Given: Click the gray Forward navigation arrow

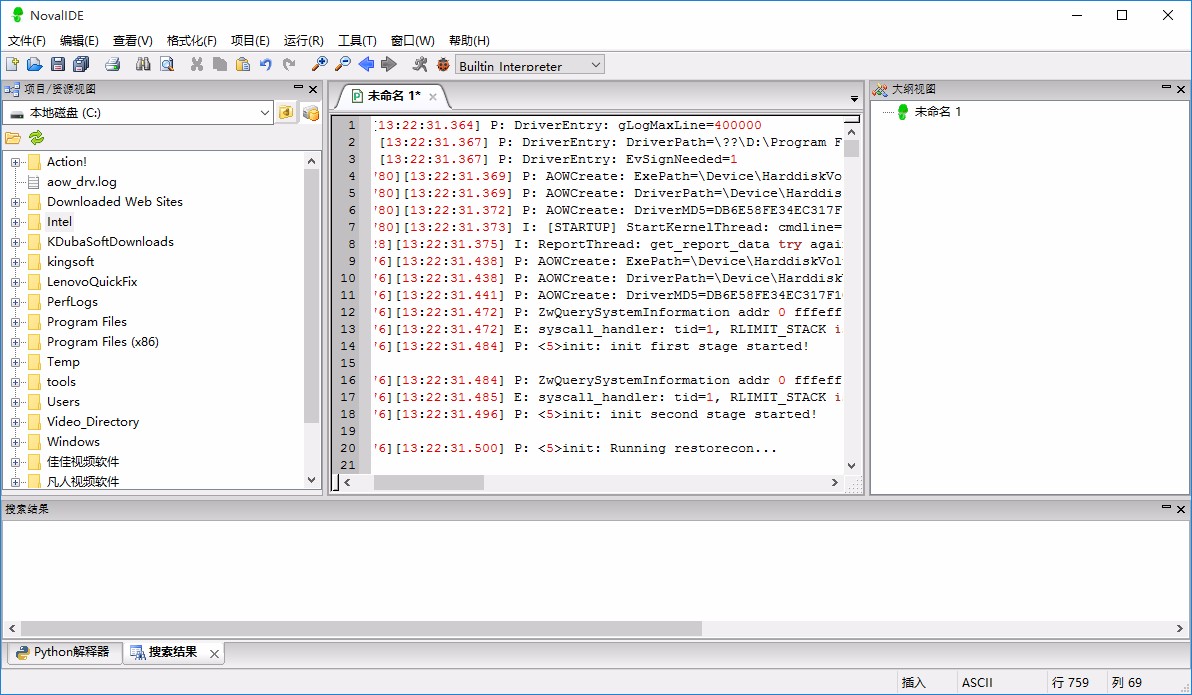Looking at the screenshot, I should tap(389, 65).
